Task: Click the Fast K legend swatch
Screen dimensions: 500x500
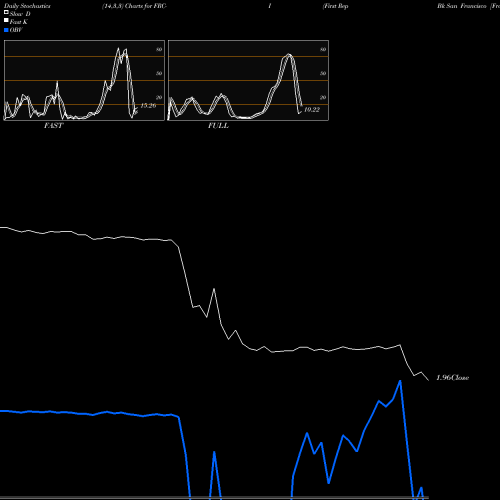Action: pyautogui.click(x=6, y=20)
